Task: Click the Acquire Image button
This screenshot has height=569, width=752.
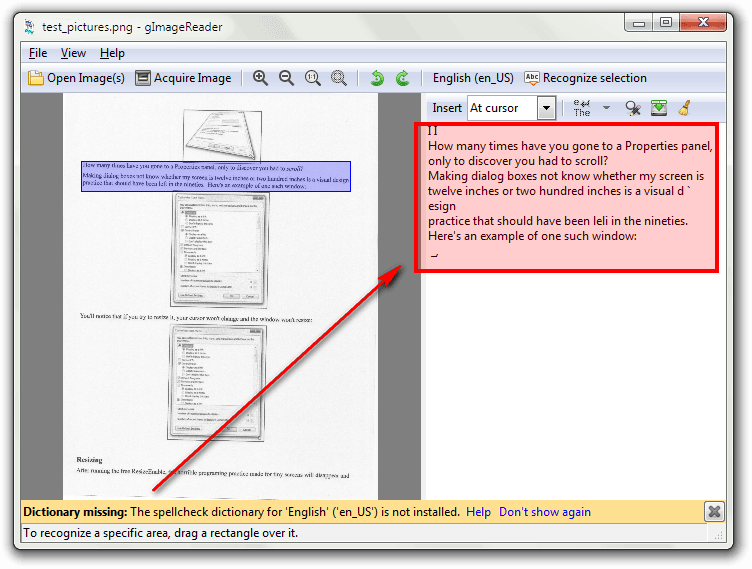Action: (183, 78)
